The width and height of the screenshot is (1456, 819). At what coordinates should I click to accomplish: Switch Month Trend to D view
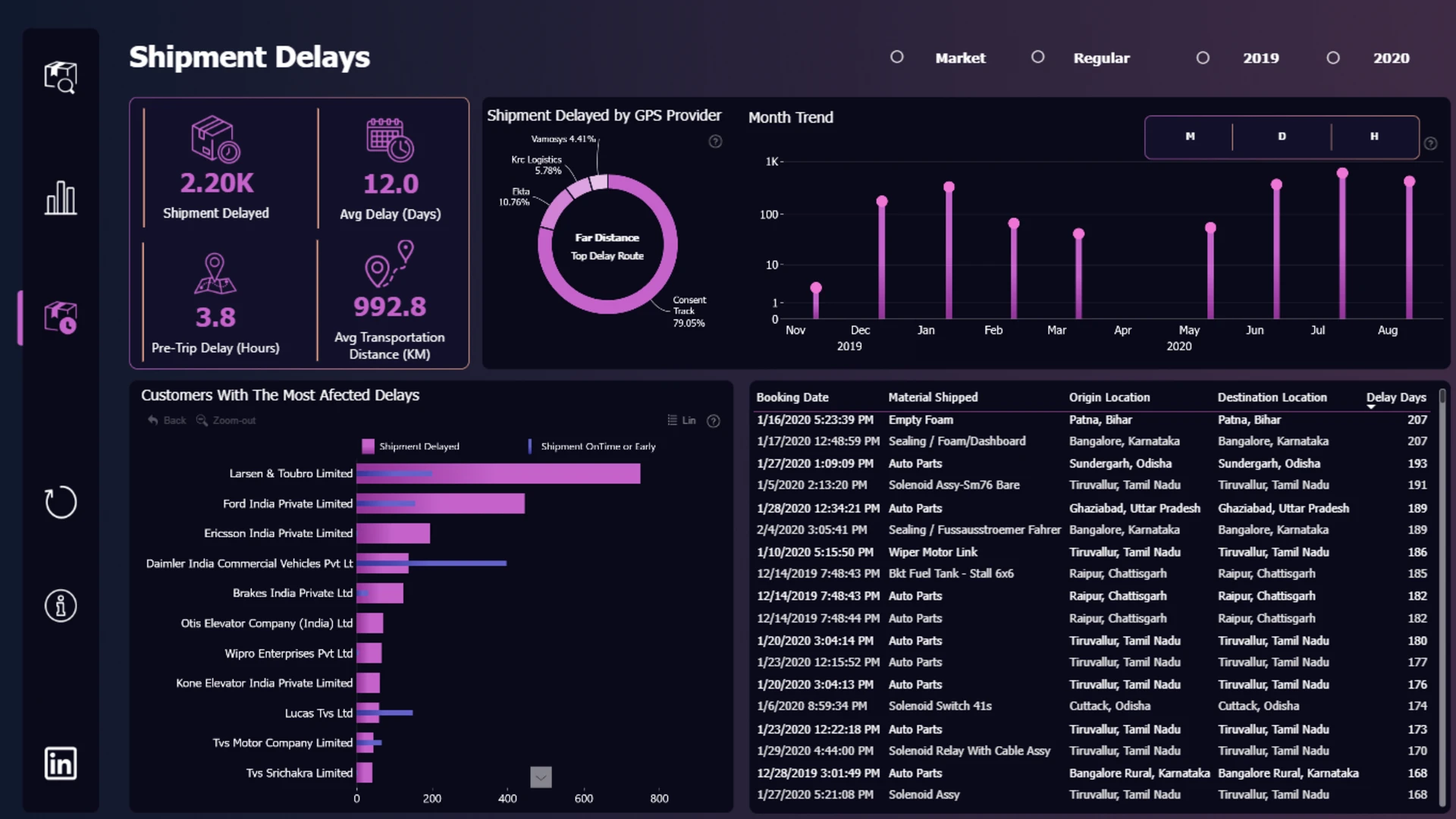[1282, 136]
